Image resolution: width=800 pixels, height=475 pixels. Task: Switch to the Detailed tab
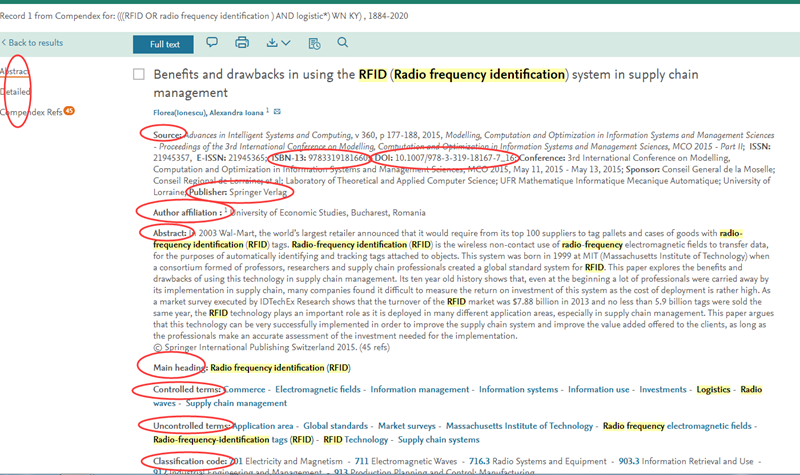coord(15,92)
